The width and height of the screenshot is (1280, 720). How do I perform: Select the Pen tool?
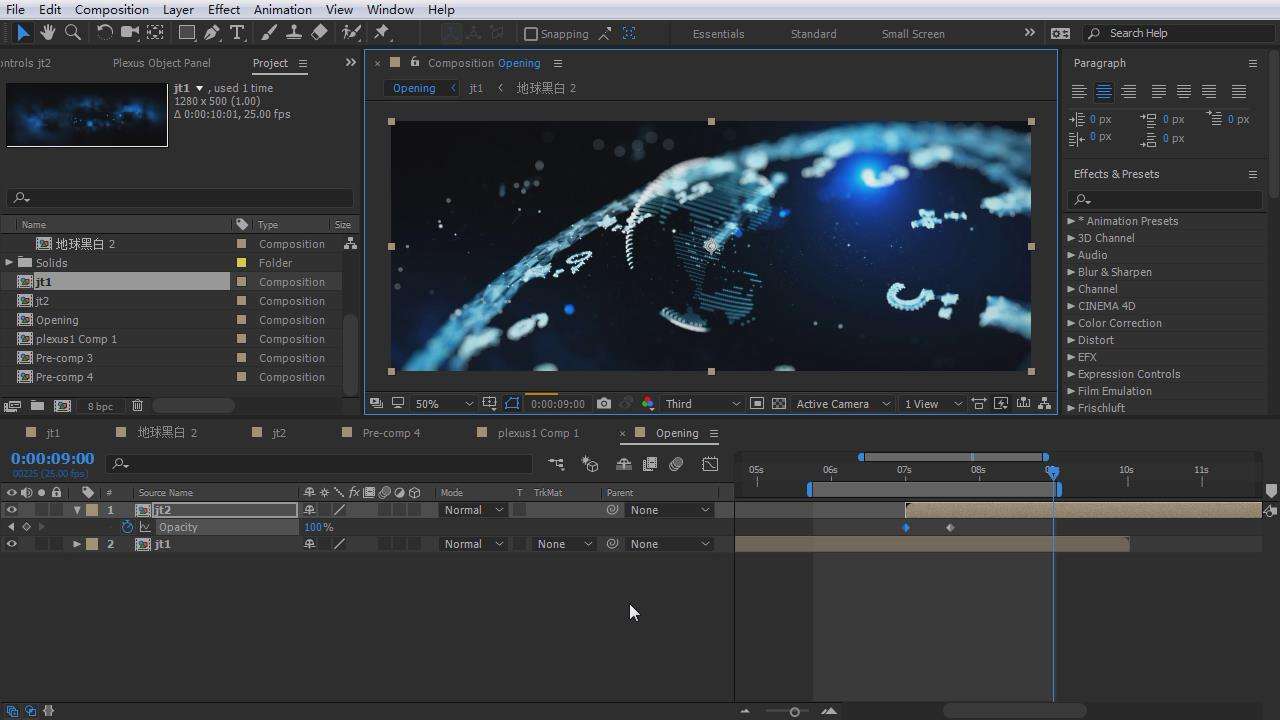pyautogui.click(x=212, y=33)
